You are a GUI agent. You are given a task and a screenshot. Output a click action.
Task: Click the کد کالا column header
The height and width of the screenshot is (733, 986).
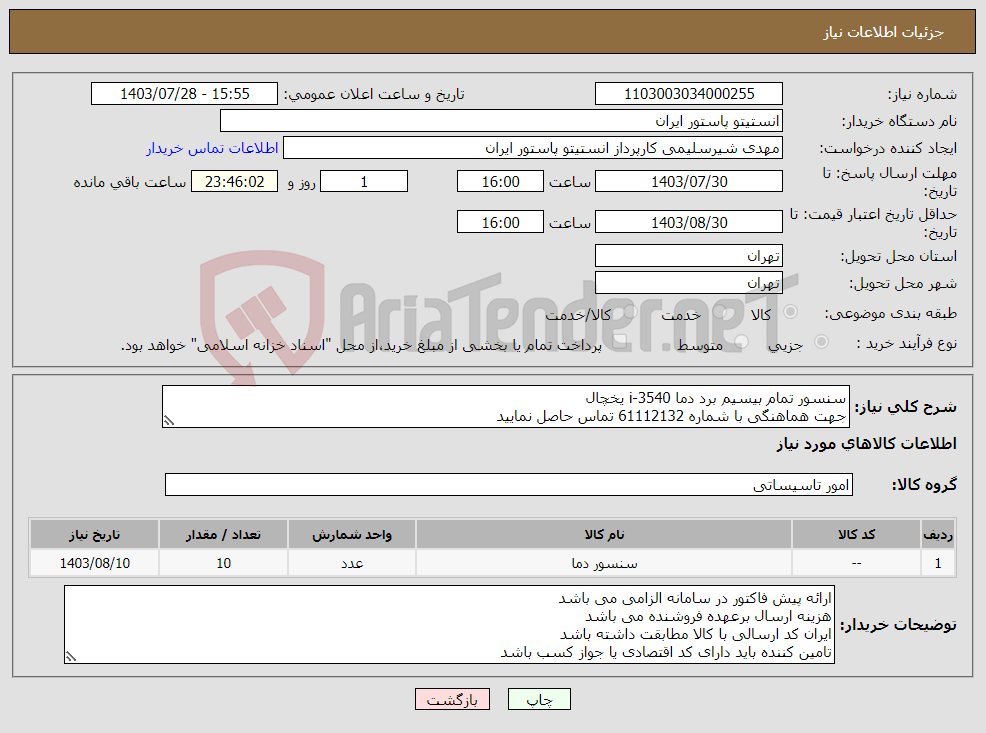tap(856, 534)
